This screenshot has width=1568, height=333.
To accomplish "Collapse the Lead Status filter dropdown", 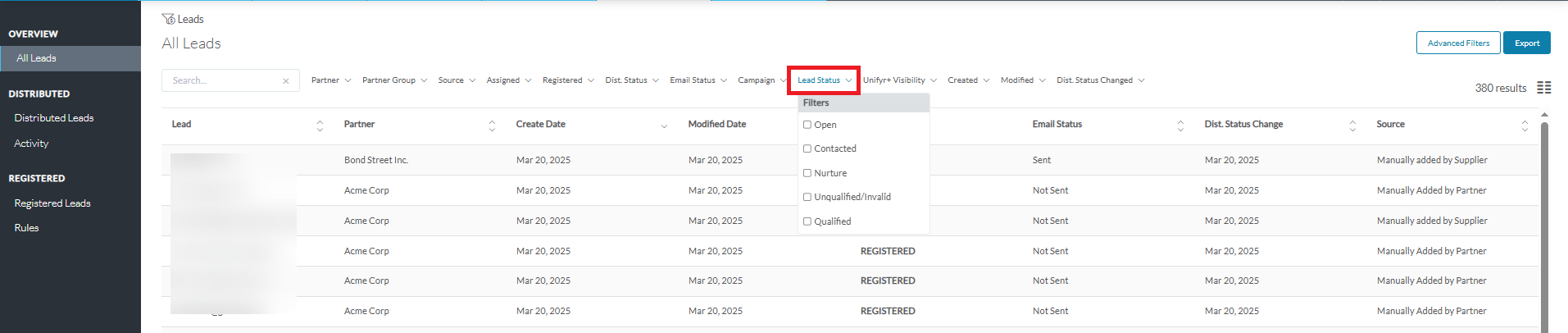I will point(825,80).
